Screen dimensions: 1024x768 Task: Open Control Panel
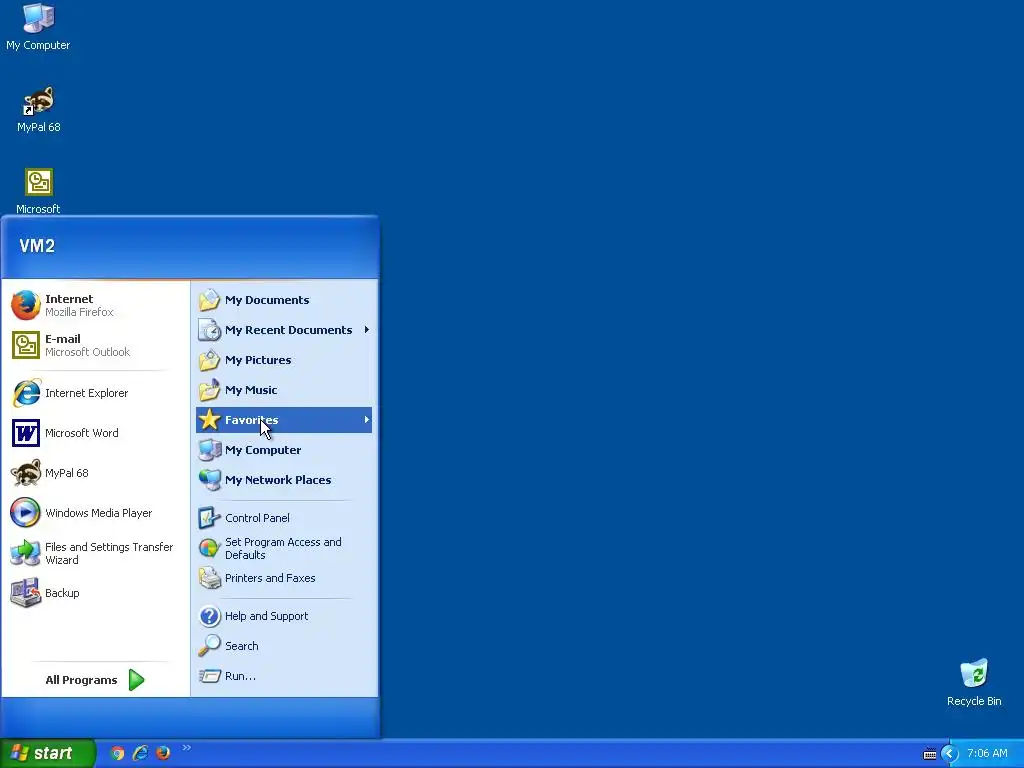tap(284, 518)
